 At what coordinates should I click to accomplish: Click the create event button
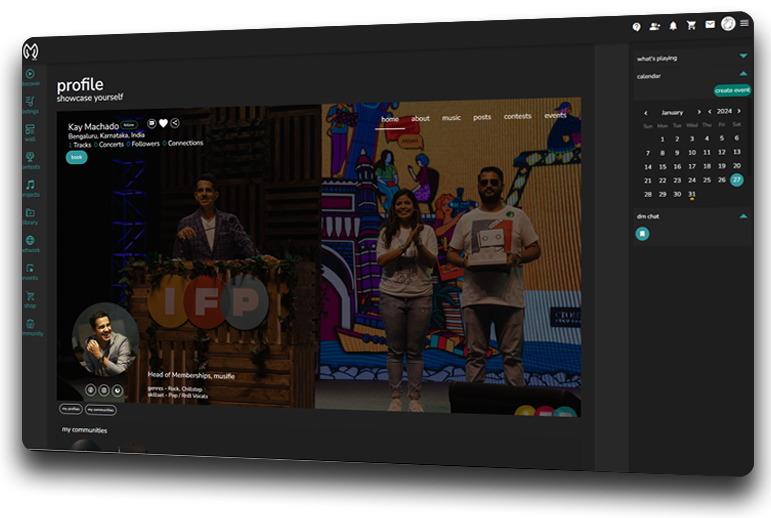click(732, 90)
